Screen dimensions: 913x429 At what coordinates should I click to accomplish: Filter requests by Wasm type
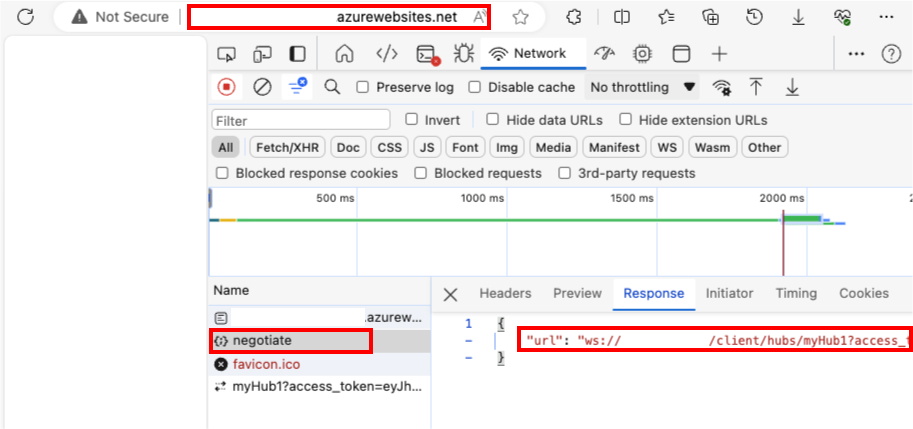pos(713,147)
